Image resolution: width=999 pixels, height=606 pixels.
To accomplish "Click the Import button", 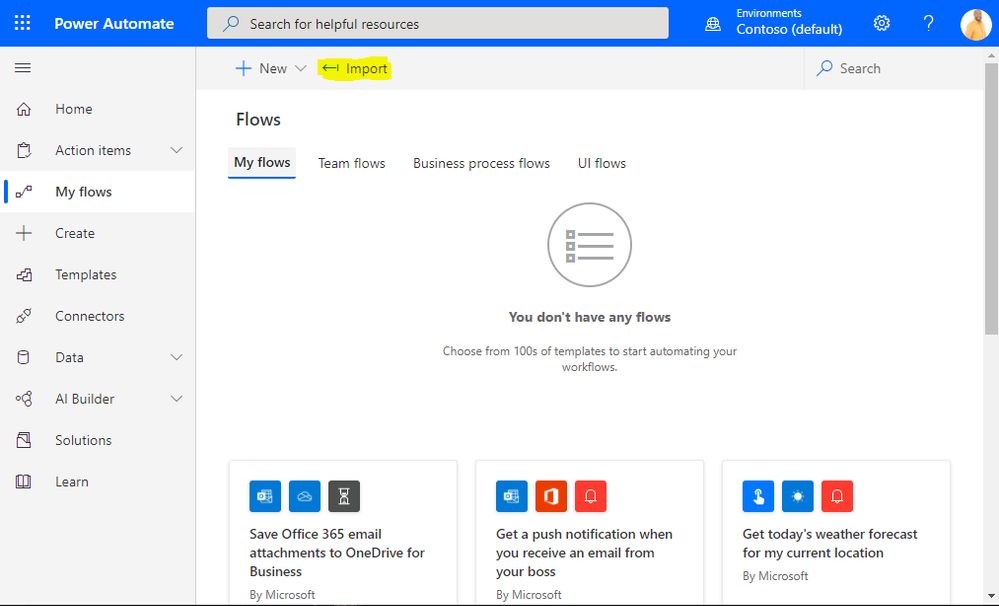I will (355, 68).
